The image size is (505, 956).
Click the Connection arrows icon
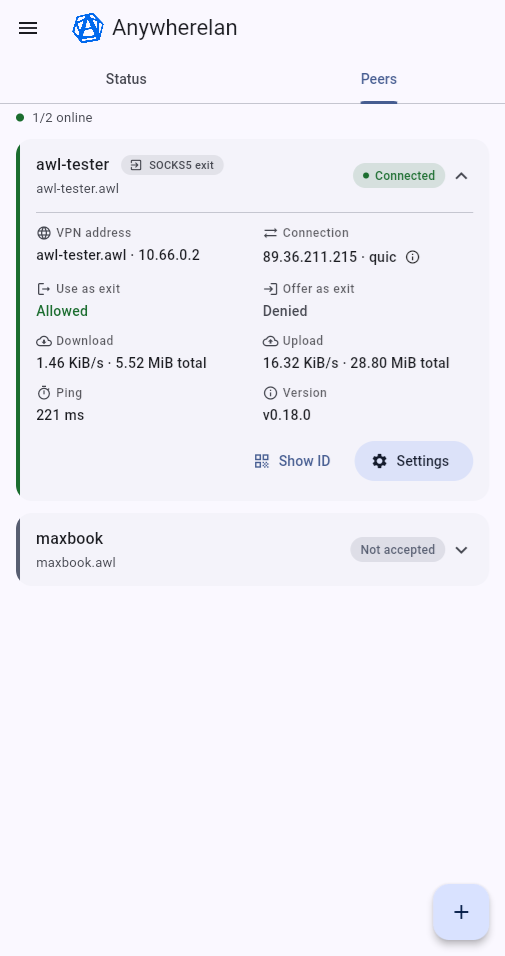pyautogui.click(x=270, y=233)
